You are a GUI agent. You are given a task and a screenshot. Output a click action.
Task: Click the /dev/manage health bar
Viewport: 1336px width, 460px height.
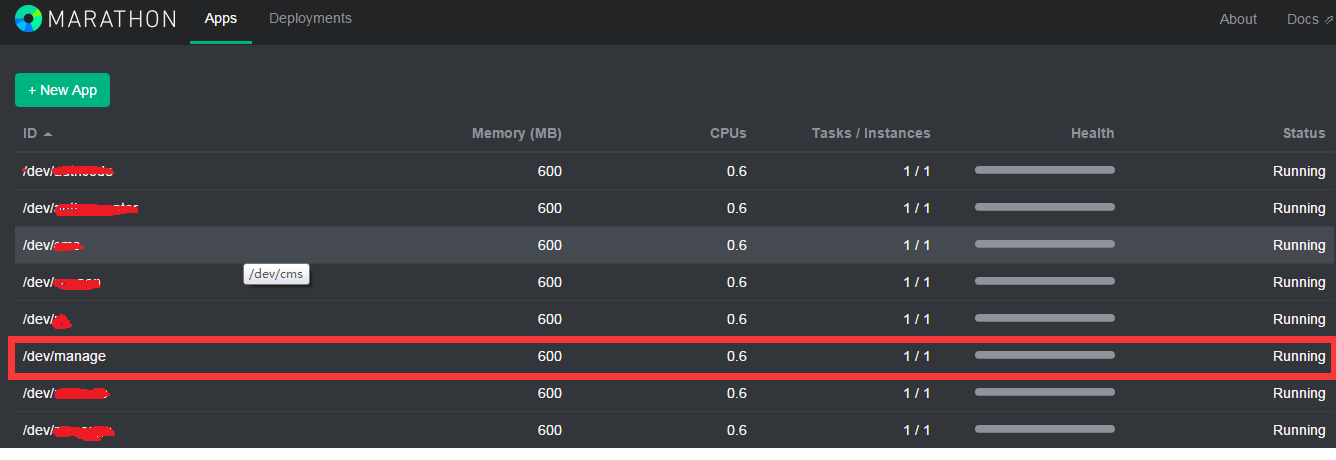(x=1044, y=355)
